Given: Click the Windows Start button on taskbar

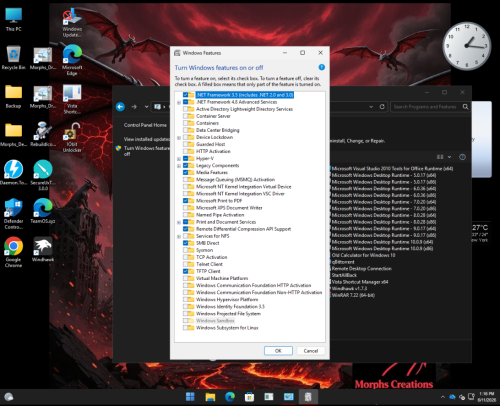Looking at the screenshot, I should tap(190, 397).
